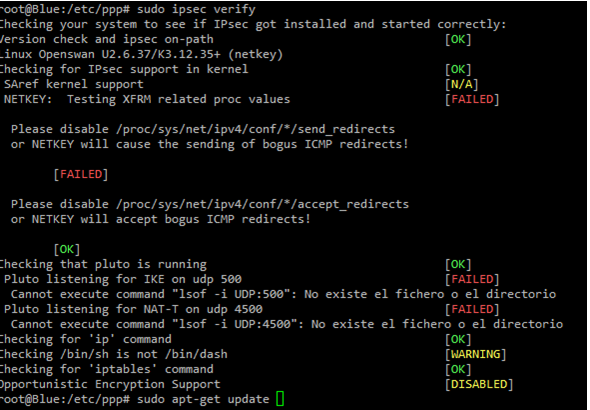590x410 pixels.
Task: Click the OK status for pluto is running
Action: (x=458, y=264)
